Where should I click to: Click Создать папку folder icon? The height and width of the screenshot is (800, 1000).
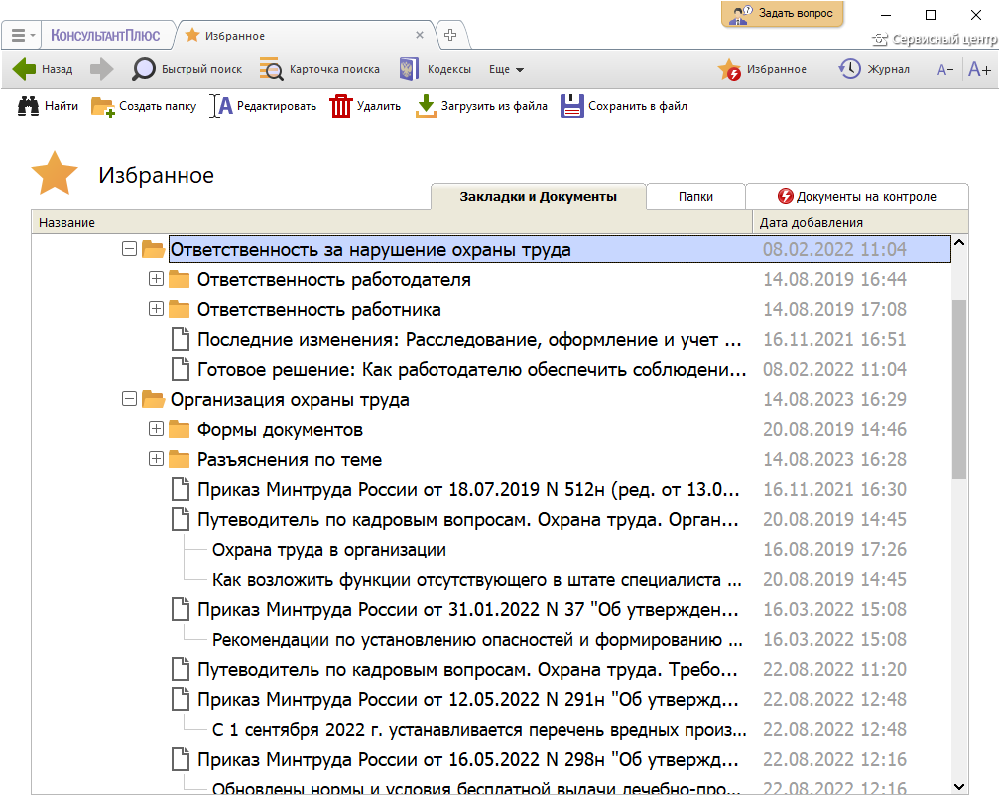pos(102,107)
